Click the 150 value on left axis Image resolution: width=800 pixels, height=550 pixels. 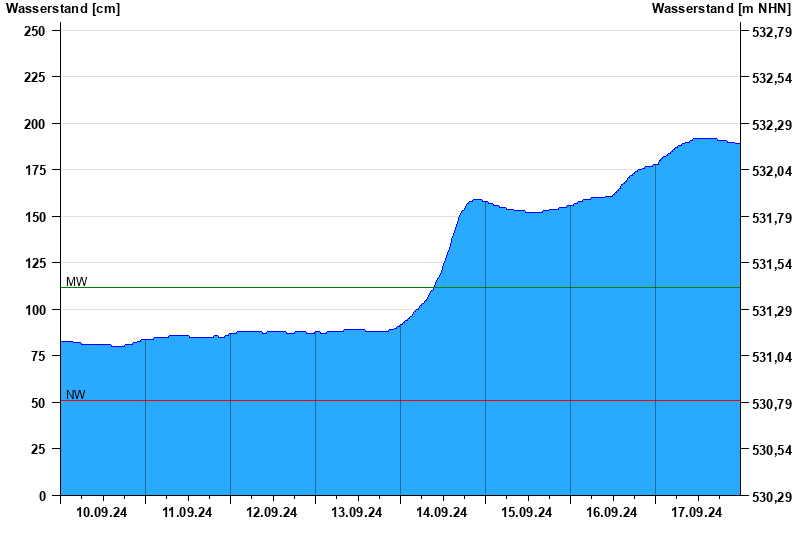pyautogui.click(x=35, y=217)
